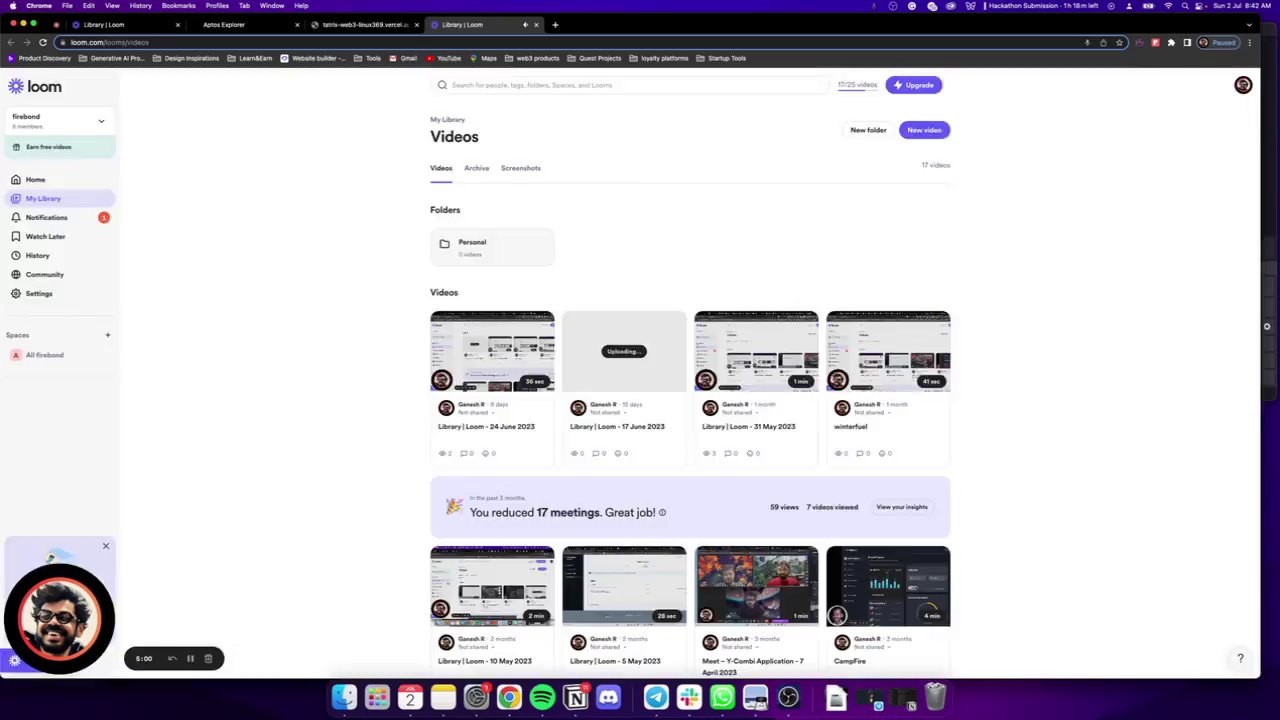Open Spotify from the Dock
The image size is (1280, 720).
[542, 697]
